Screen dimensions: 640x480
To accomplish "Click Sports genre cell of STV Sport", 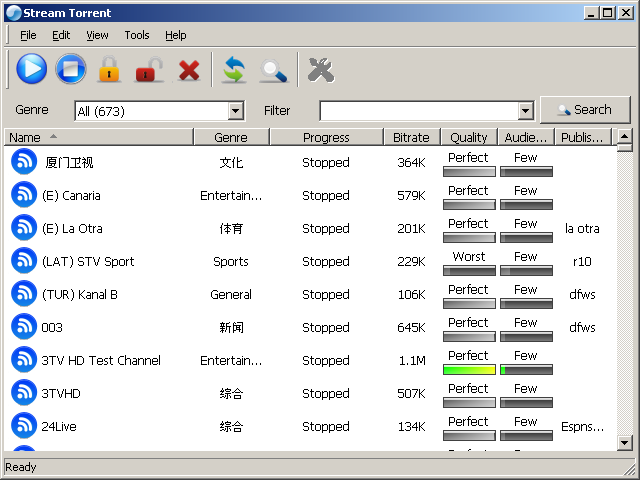I will pyautogui.click(x=231, y=262).
